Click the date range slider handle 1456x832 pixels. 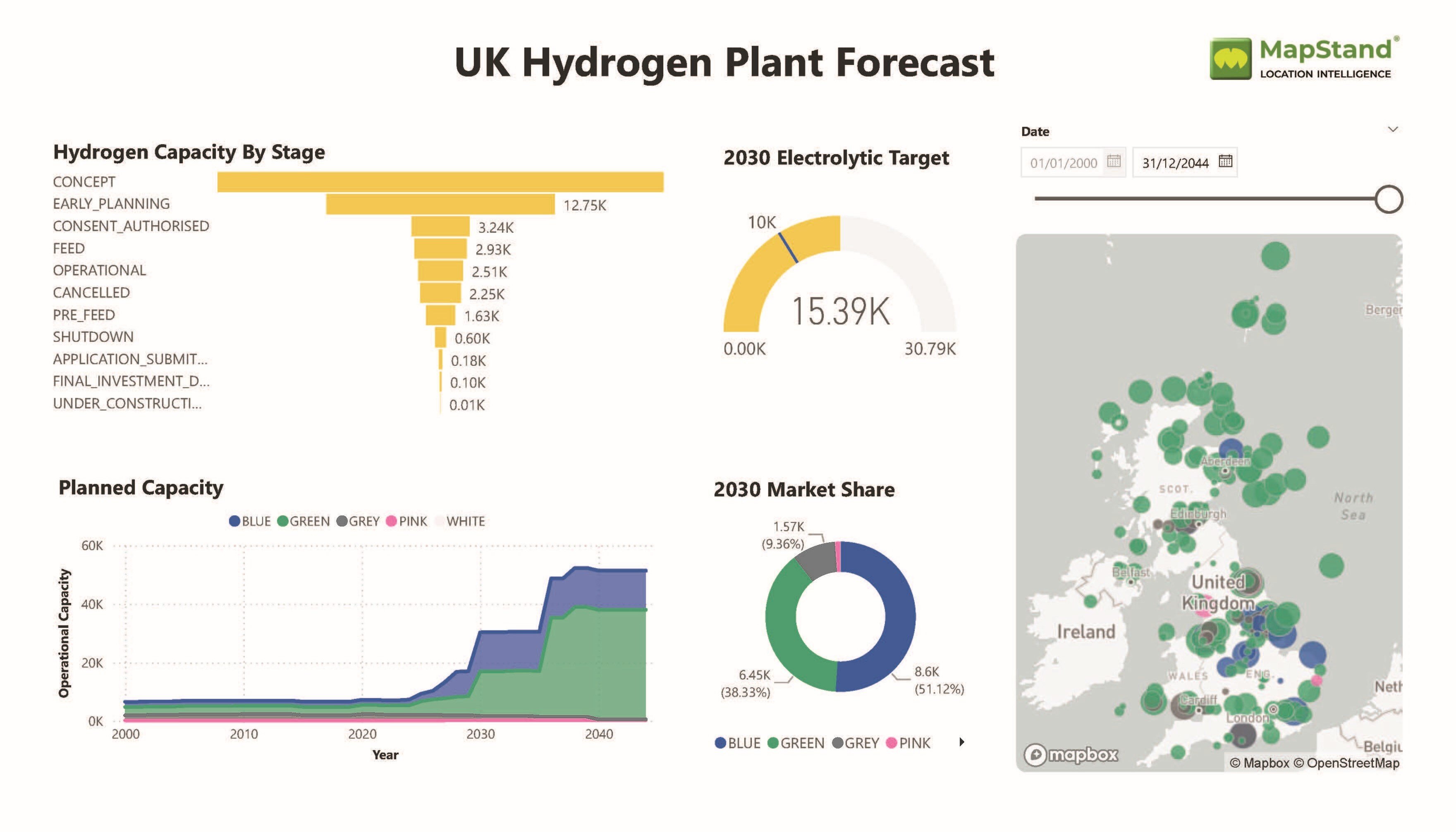click(x=1388, y=199)
